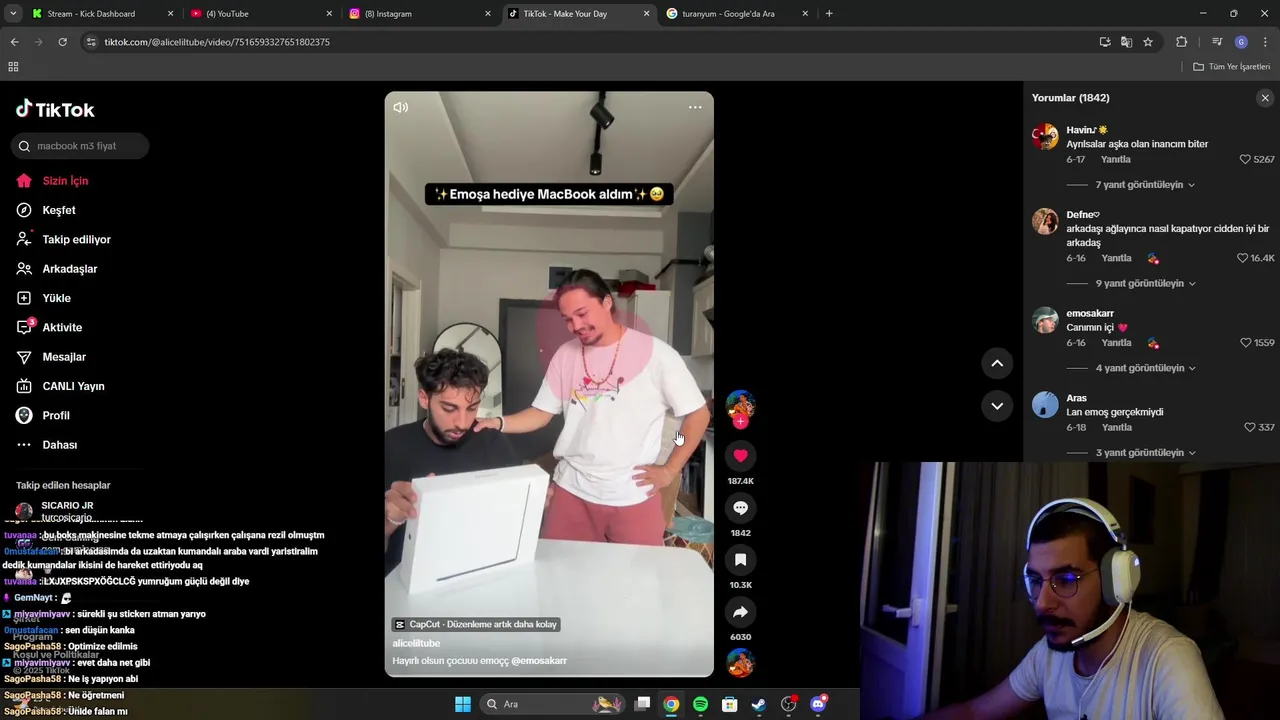Like Aras's comment
This screenshot has width=1280, height=720.
point(1249,427)
